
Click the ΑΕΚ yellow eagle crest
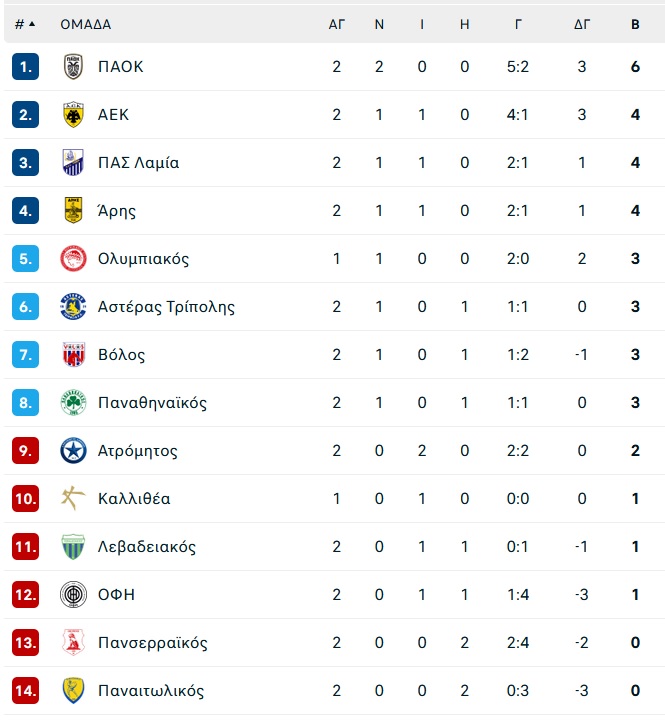click(x=73, y=114)
